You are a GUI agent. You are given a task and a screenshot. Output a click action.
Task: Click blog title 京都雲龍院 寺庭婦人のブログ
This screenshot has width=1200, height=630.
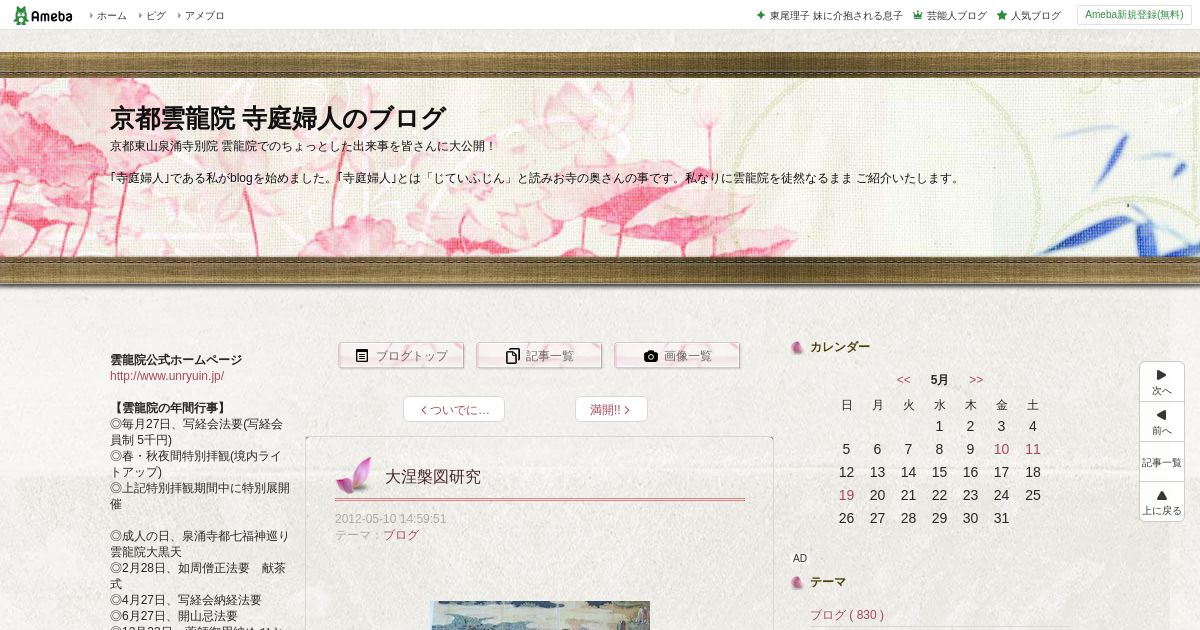(x=278, y=118)
